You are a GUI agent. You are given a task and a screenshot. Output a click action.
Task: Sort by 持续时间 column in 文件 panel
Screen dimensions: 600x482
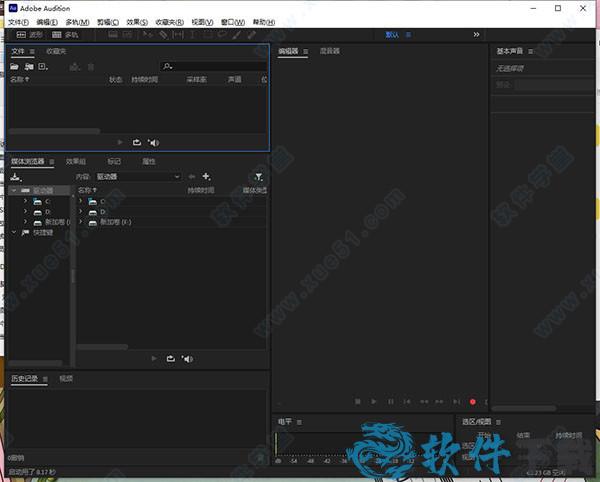click(145, 80)
